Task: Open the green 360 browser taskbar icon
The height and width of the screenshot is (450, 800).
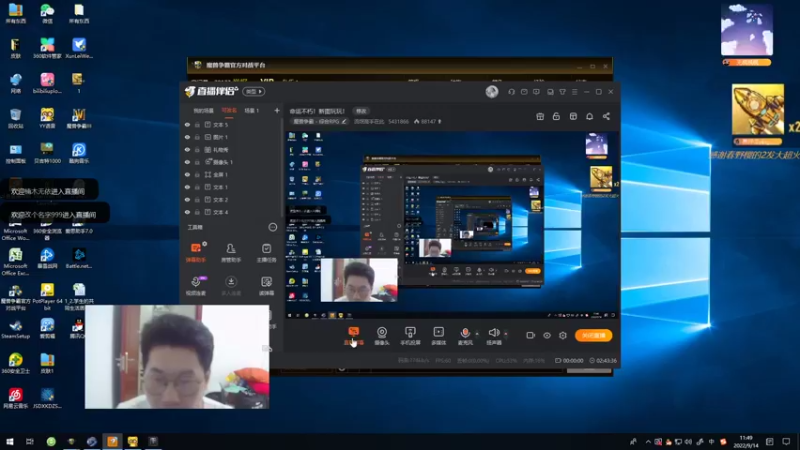Action: (51, 442)
